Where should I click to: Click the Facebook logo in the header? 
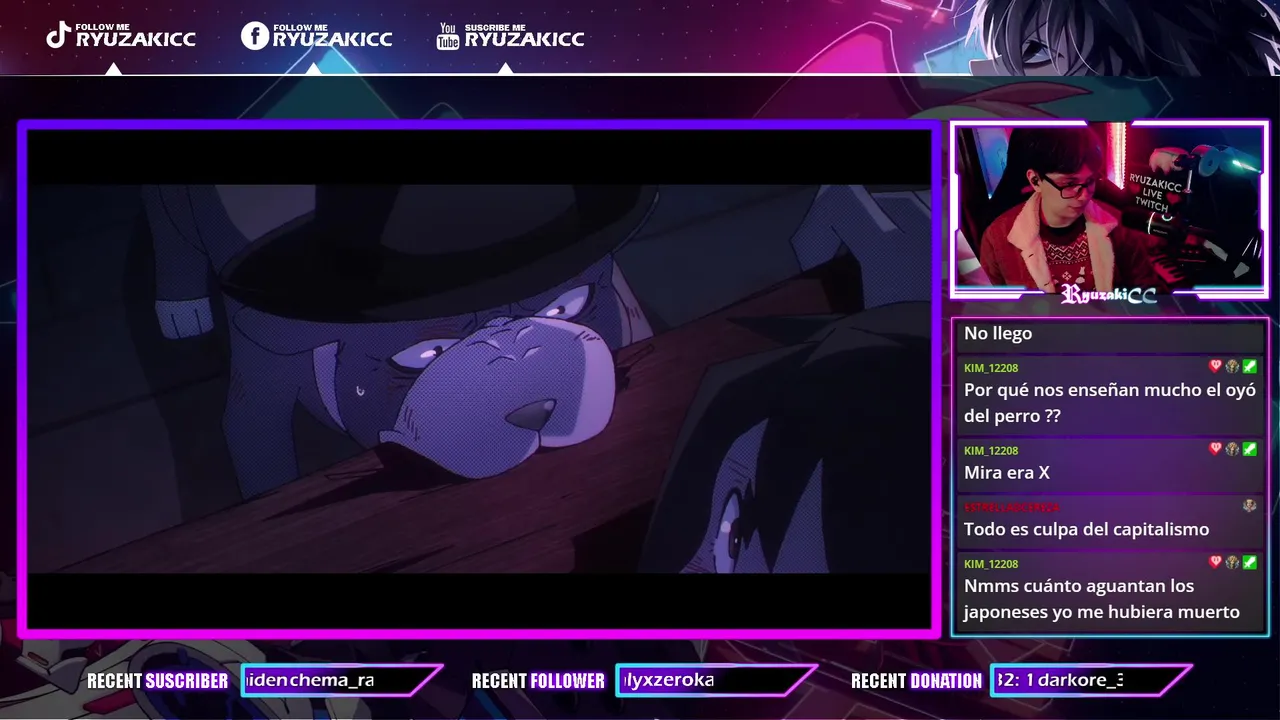pyautogui.click(x=255, y=35)
